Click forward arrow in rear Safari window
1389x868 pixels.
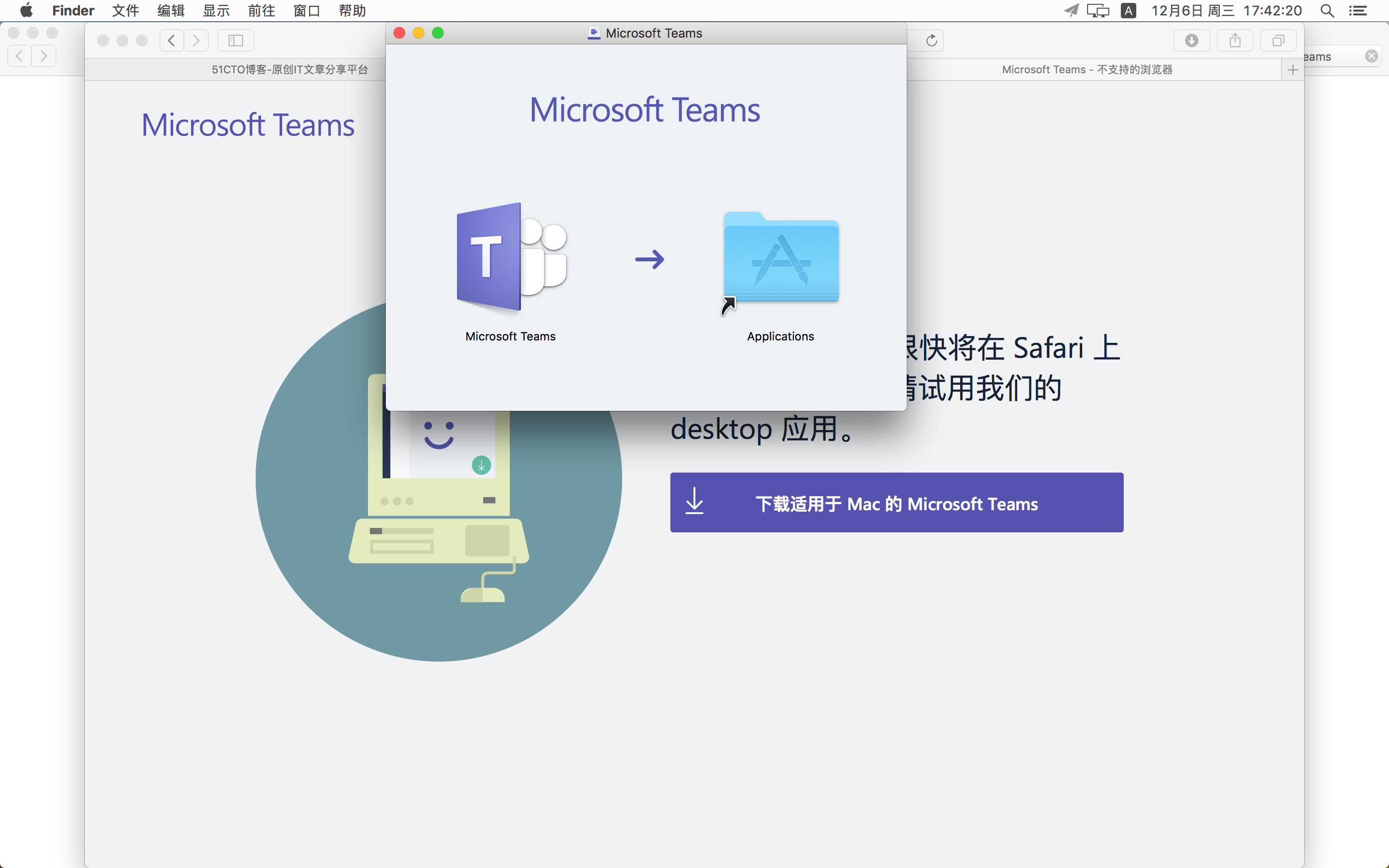point(43,56)
